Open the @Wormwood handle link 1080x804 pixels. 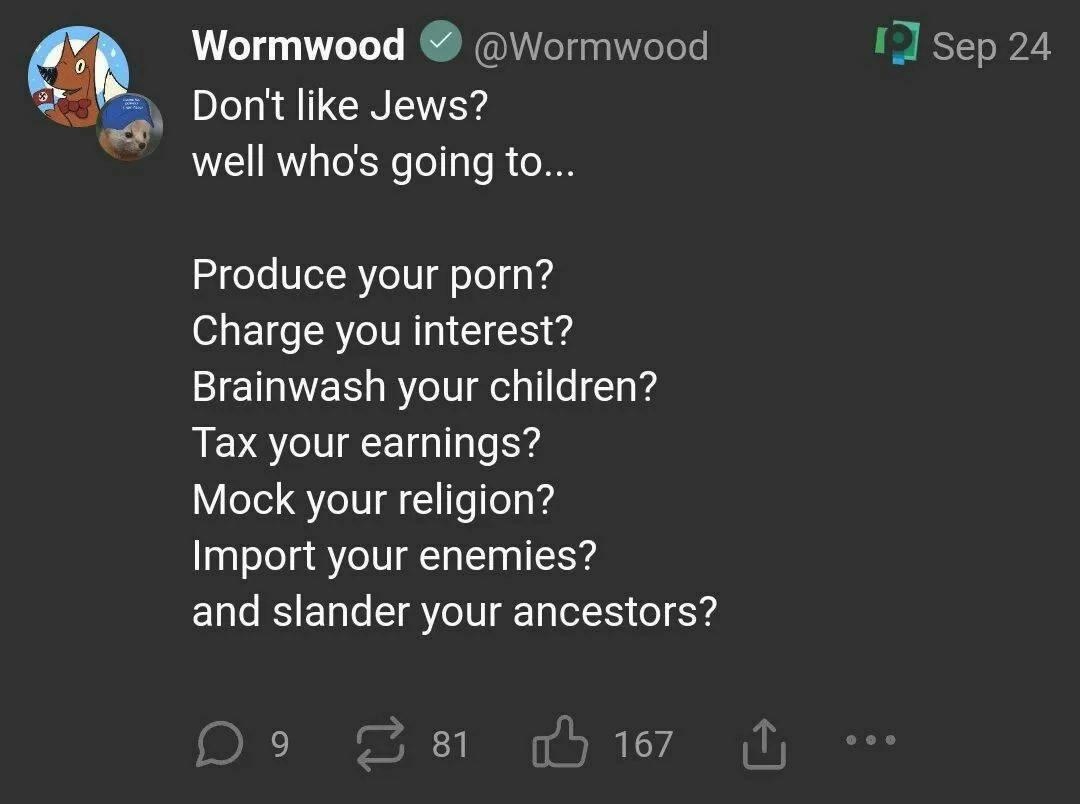591,46
